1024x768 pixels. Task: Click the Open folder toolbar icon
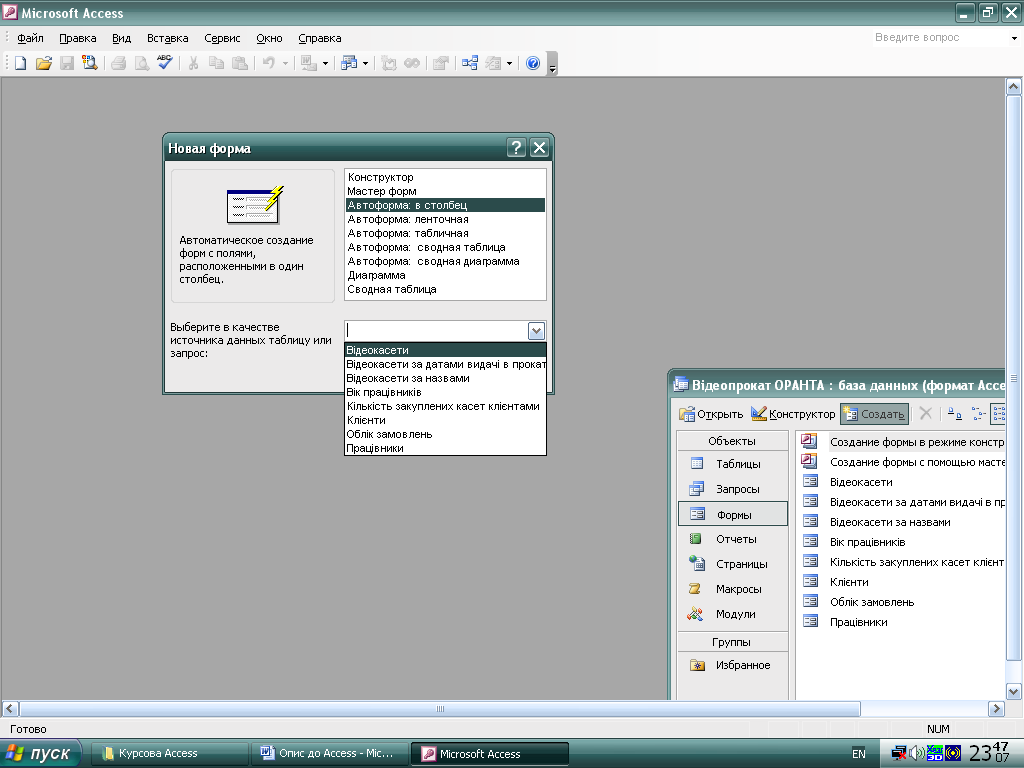point(43,63)
